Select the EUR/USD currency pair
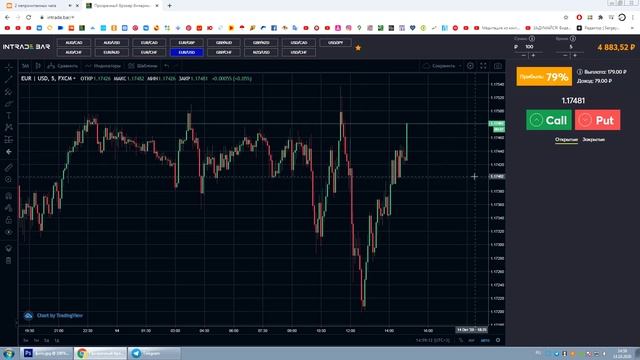Viewport: 640px width, 360px height. pyautogui.click(x=186, y=52)
